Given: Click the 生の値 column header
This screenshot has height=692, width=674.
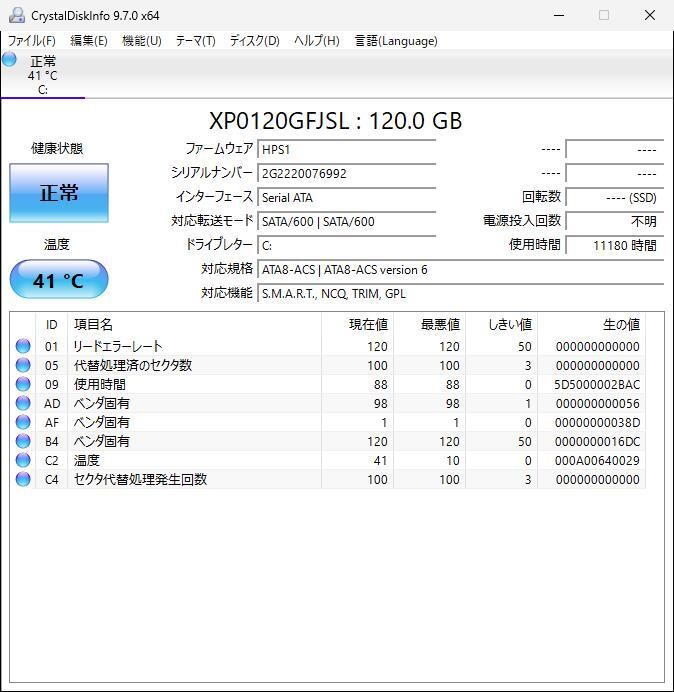Looking at the screenshot, I should [x=591, y=325].
